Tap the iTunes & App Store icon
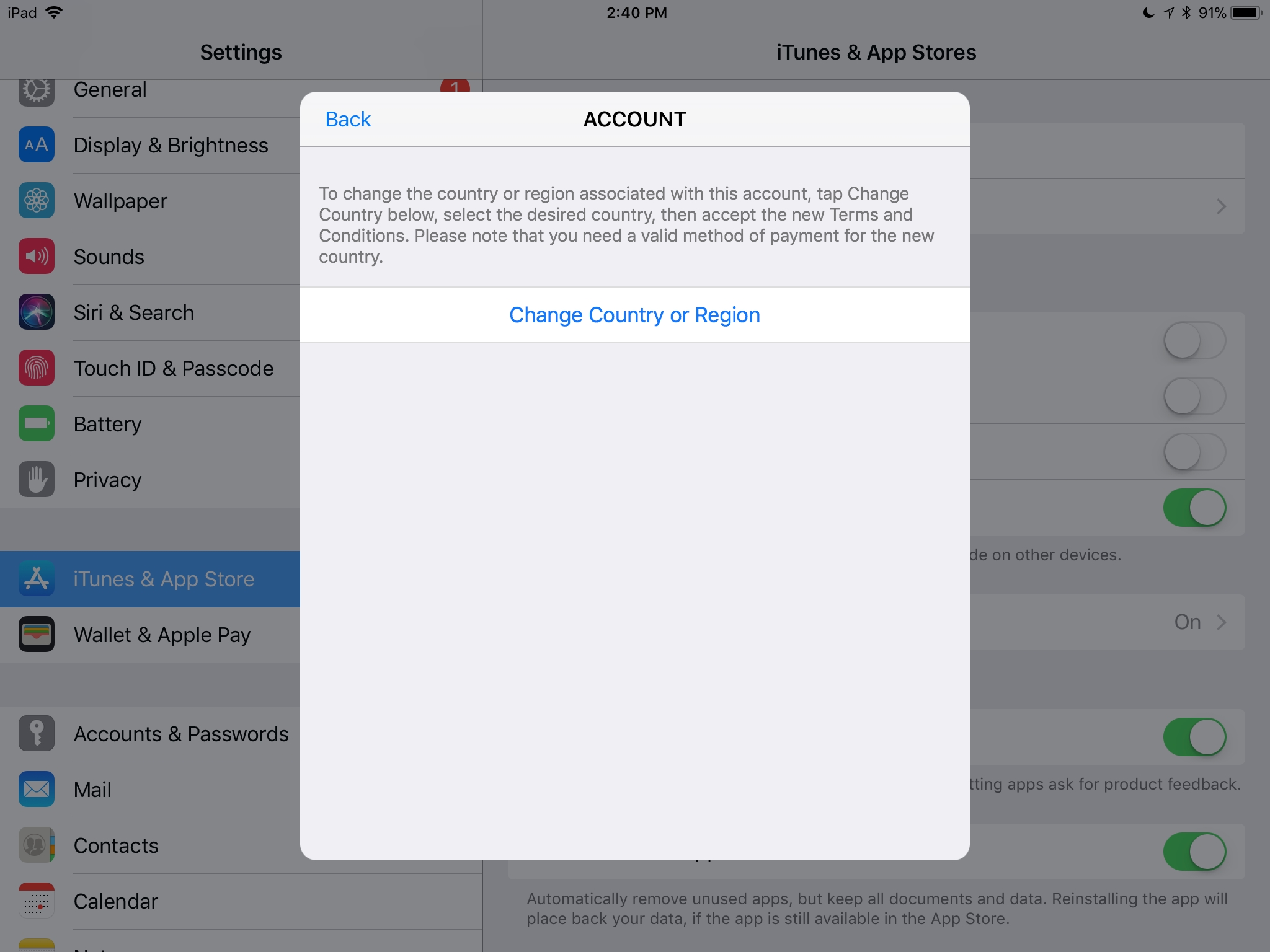The width and height of the screenshot is (1270, 952). click(x=35, y=578)
